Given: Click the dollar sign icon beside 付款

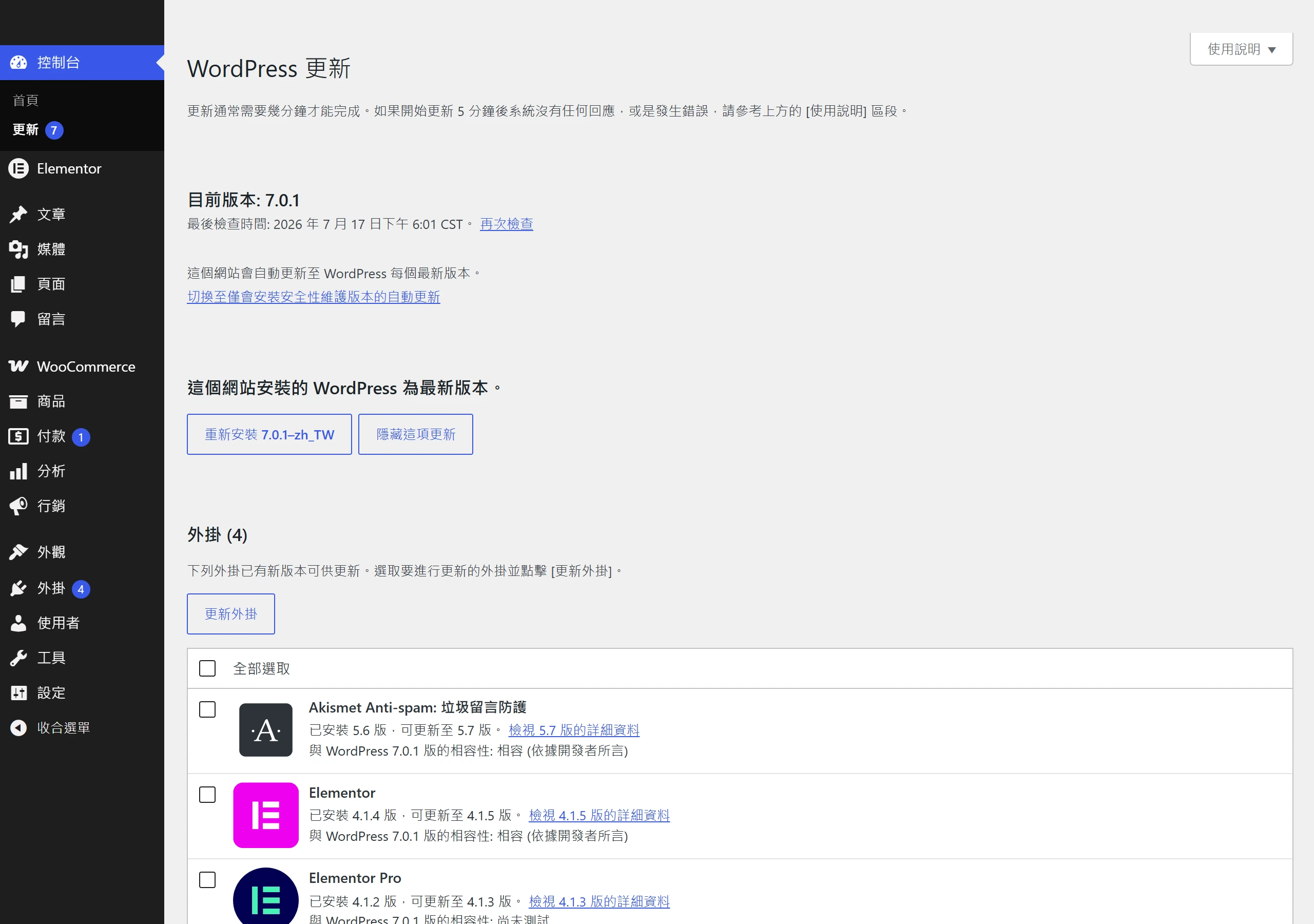Looking at the screenshot, I should [18, 436].
